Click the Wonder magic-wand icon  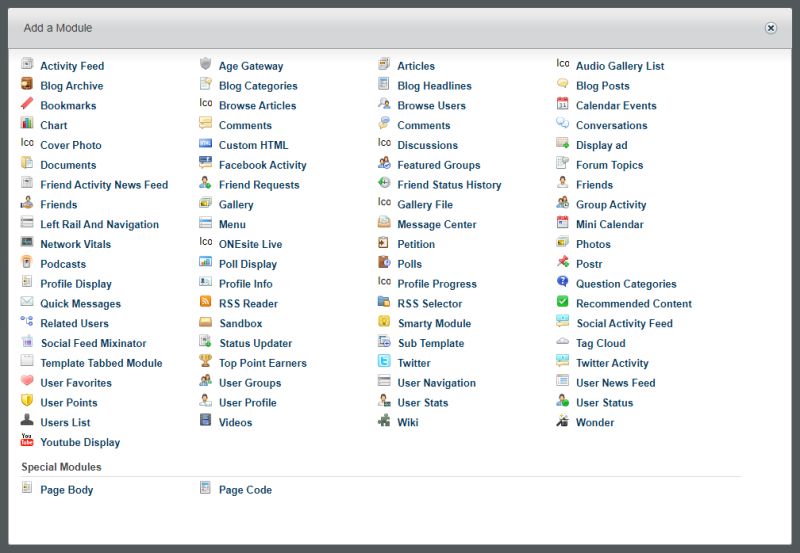563,420
